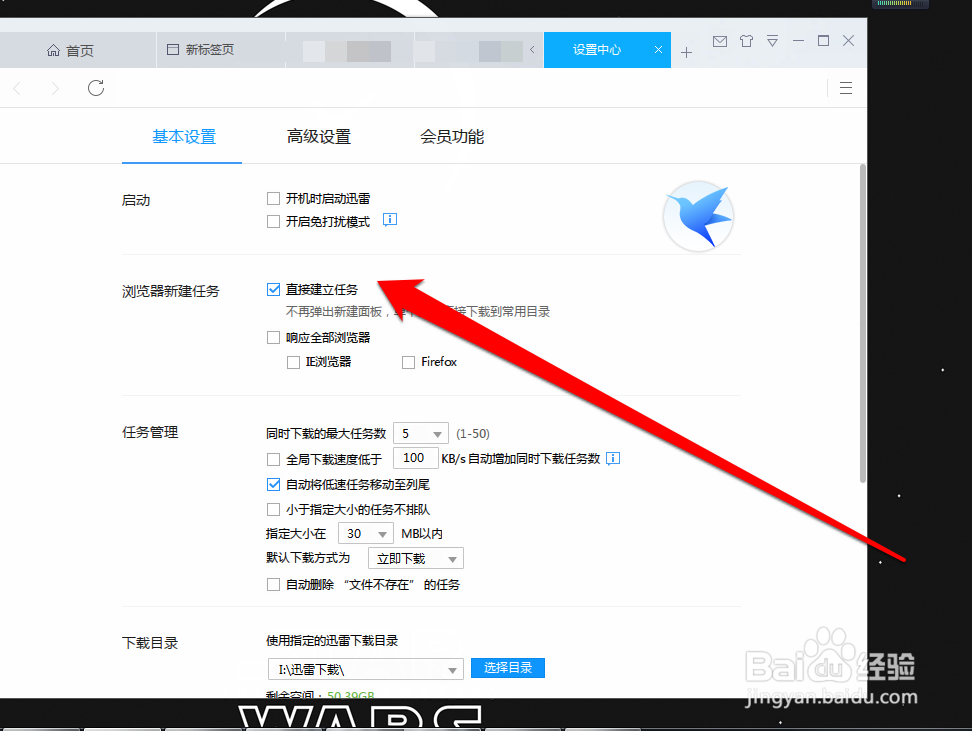The image size is (972, 731).
Task: Show info for 开启免打扰模式
Action: click(390, 219)
